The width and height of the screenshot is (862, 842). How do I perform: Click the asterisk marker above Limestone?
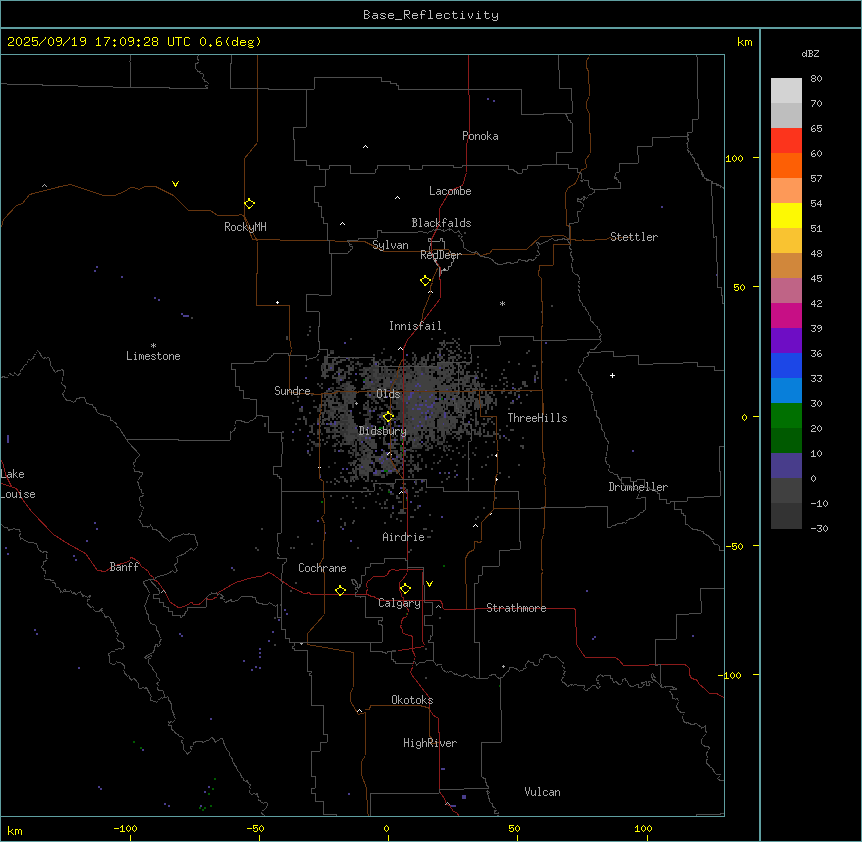coord(153,345)
